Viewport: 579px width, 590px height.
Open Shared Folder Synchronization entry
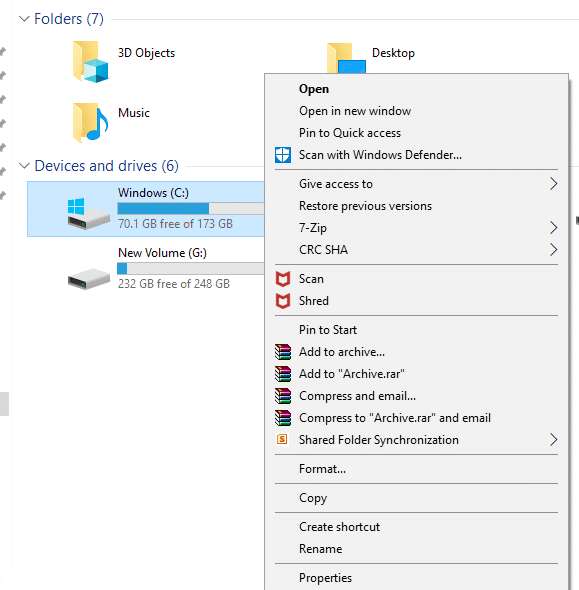click(416, 440)
